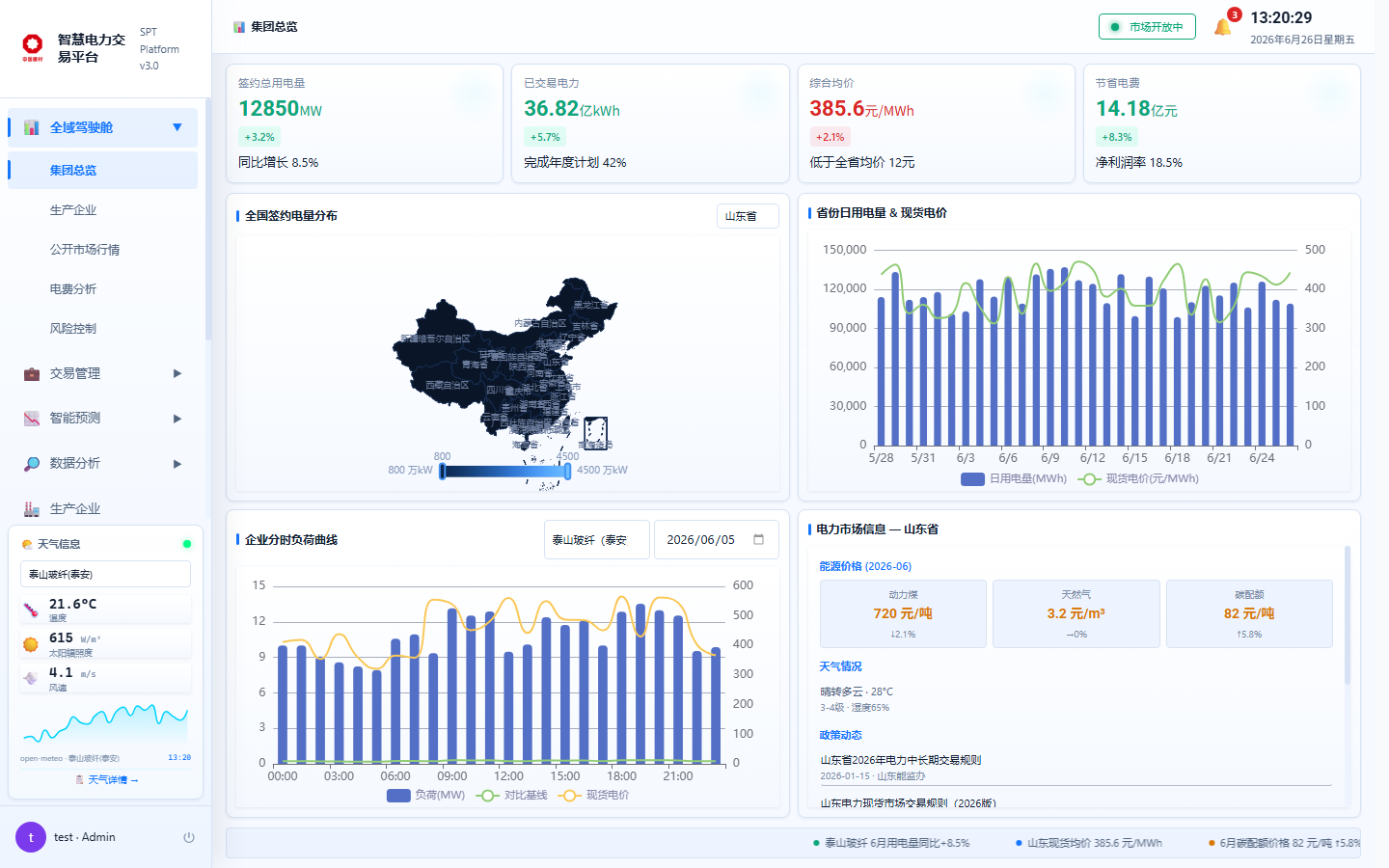Click the 签约总用电量 KPI card
The height and width of the screenshot is (868, 1389).
(365, 123)
